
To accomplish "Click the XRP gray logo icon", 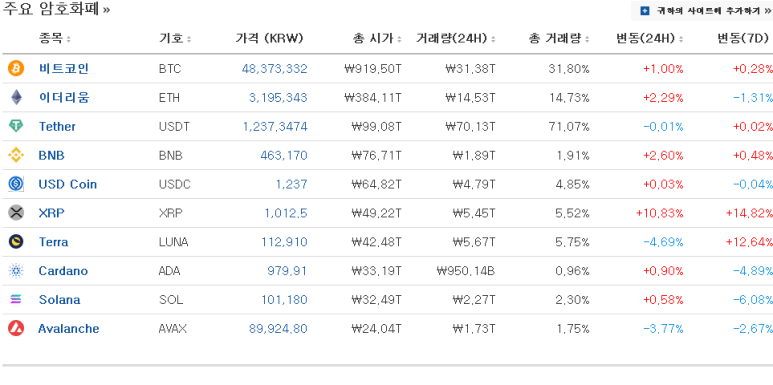I will pos(16,213).
